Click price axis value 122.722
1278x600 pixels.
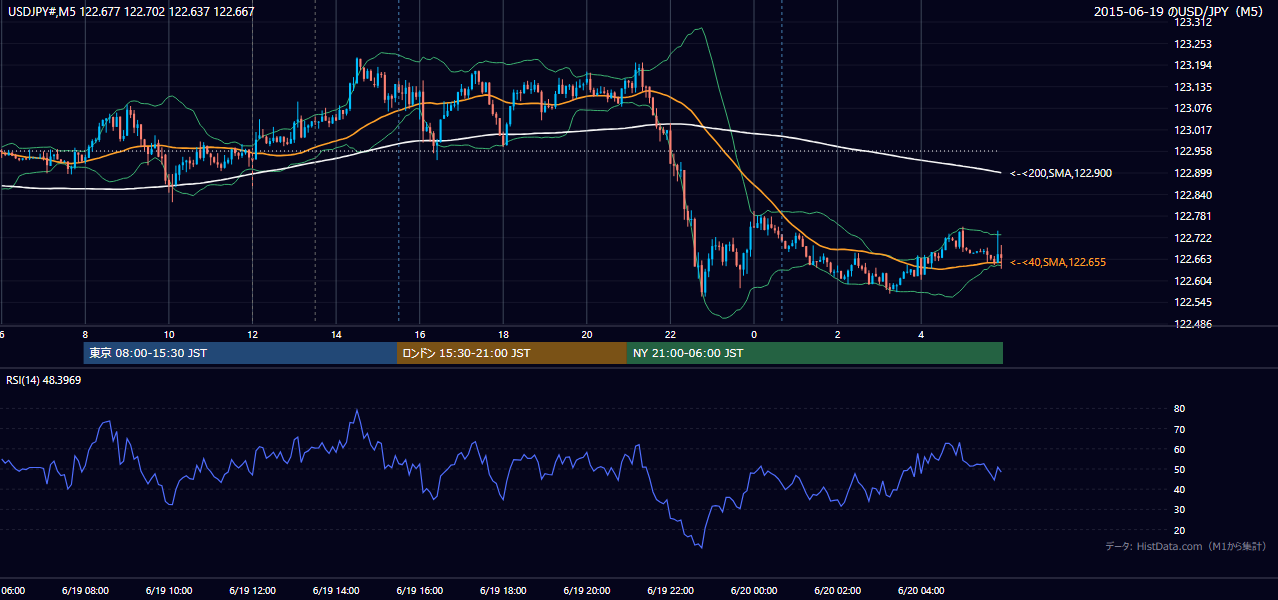tap(1192, 238)
